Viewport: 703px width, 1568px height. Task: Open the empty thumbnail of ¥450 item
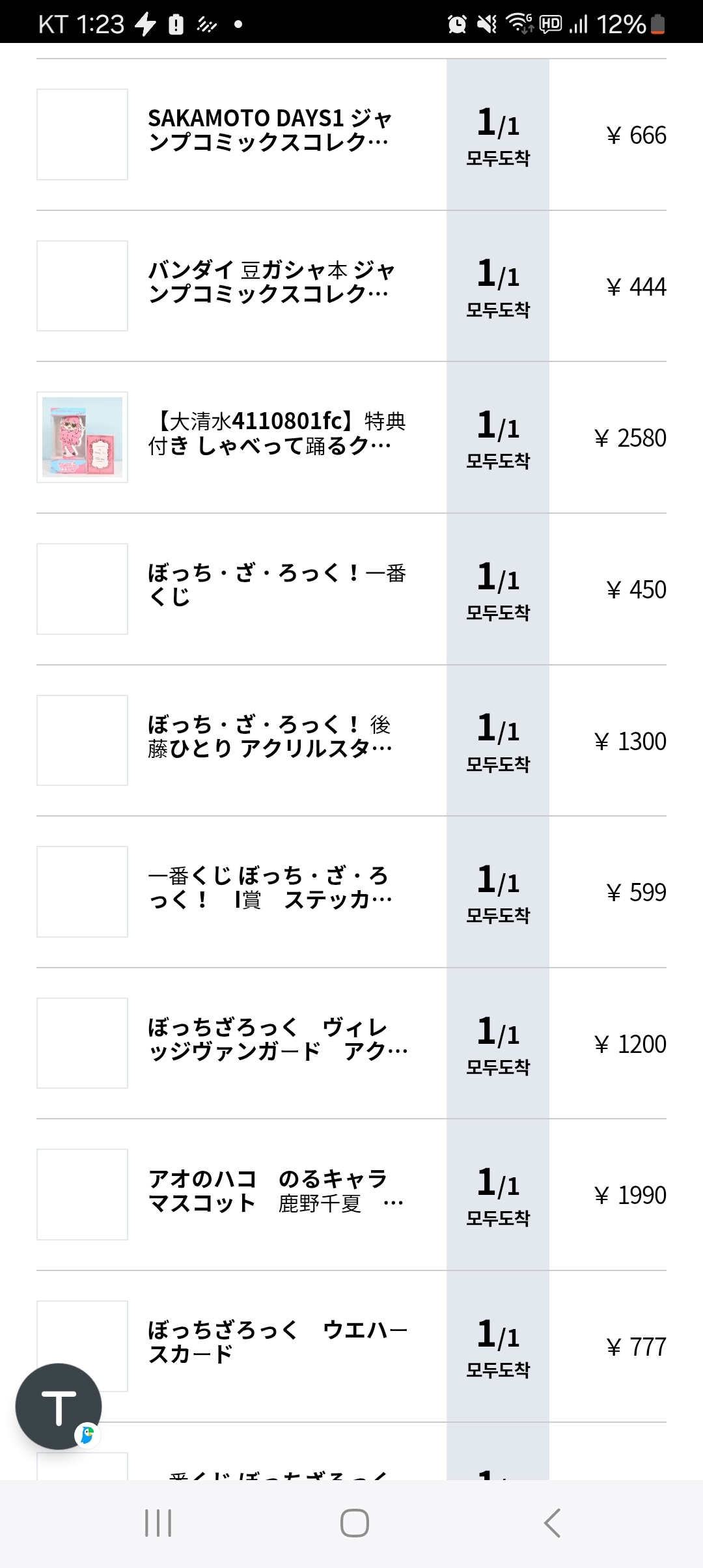click(82, 589)
